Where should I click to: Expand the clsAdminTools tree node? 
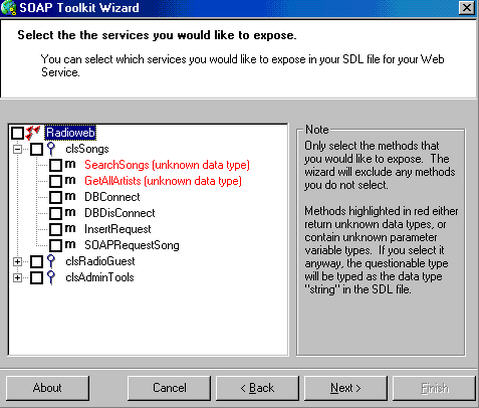click(17, 277)
